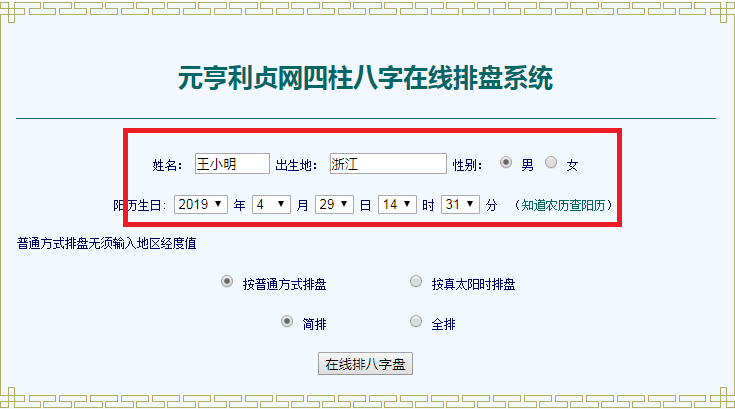Open the minute dropdown showing 31
This screenshot has width=735, height=409.
point(460,205)
